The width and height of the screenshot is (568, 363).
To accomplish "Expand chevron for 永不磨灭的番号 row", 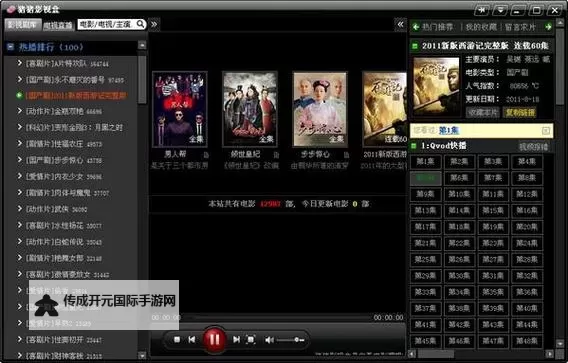I will pyautogui.click(x=20, y=79).
